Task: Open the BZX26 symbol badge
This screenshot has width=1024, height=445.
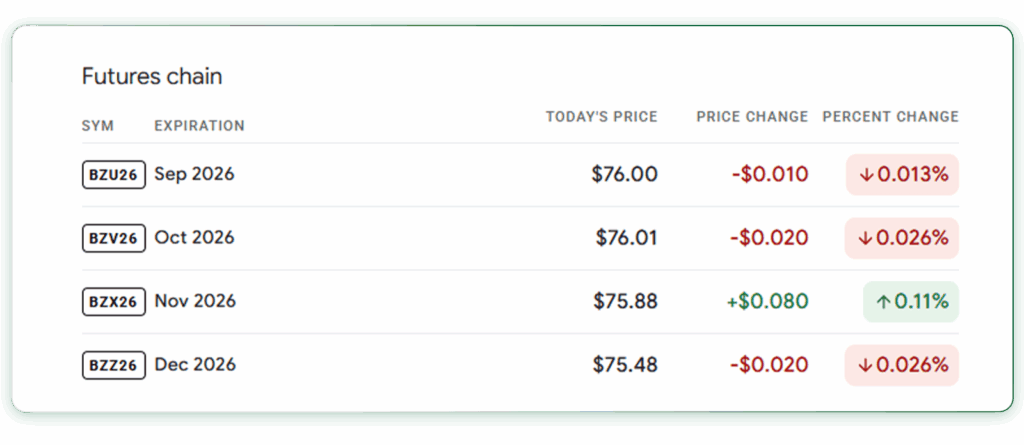Action: [x=114, y=301]
